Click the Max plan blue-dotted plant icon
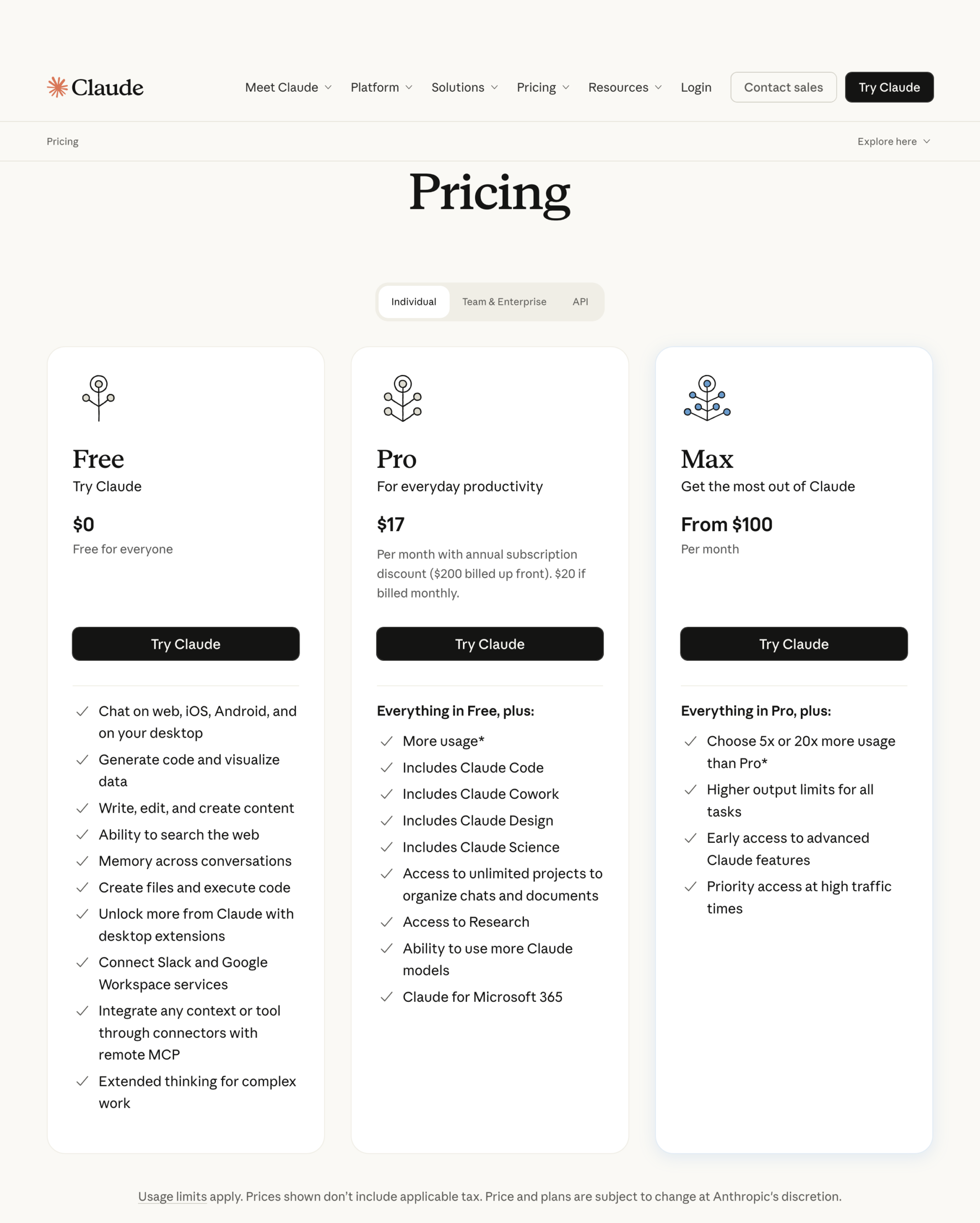Viewport: 980px width, 1223px height. [707, 398]
